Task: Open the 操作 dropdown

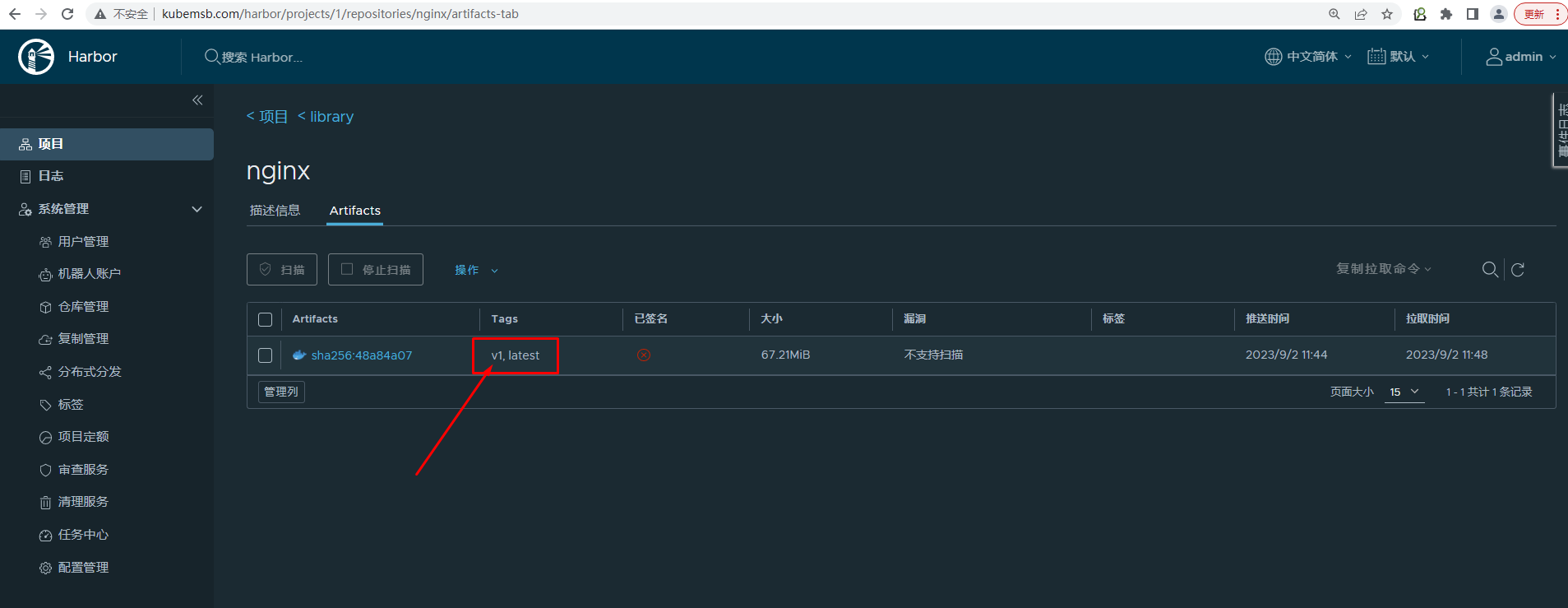Action: click(x=476, y=270)
